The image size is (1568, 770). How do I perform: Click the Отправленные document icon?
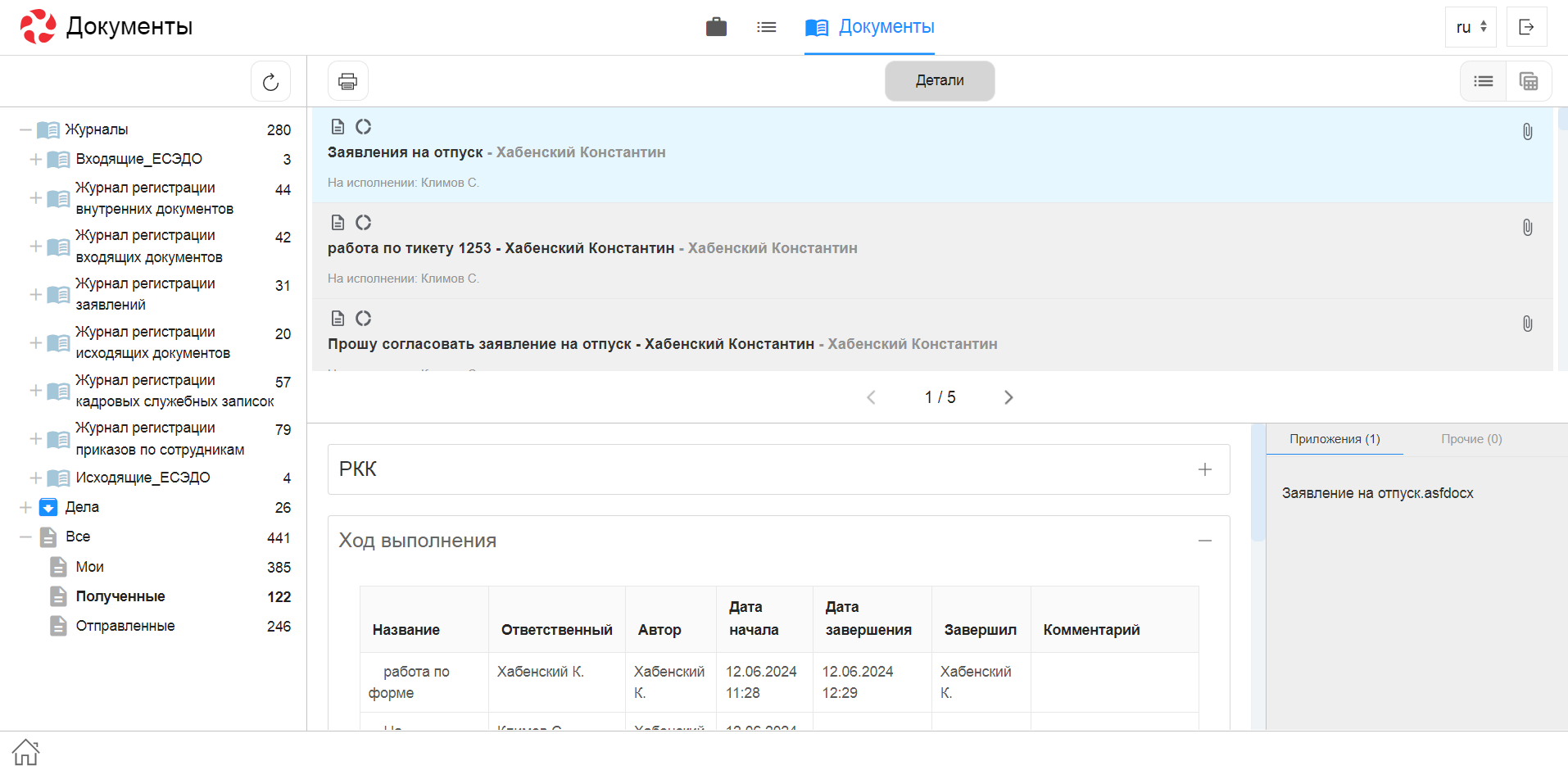pyautogui.click(x=58, y=626)
